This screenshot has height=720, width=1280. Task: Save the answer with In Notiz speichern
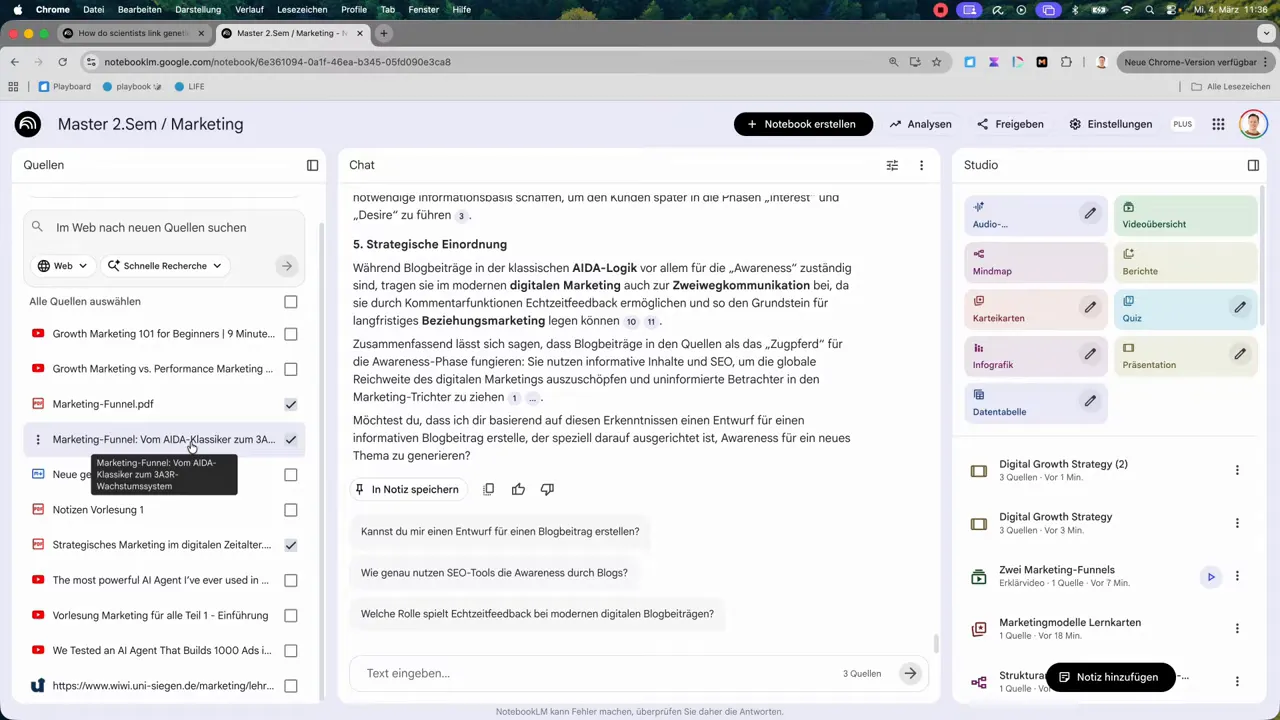408,489
